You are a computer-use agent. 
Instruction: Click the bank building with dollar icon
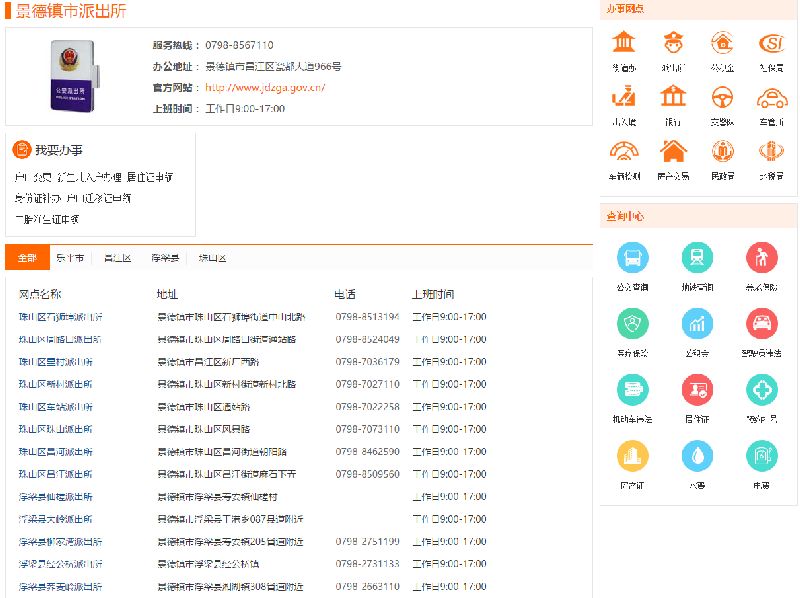673,98
